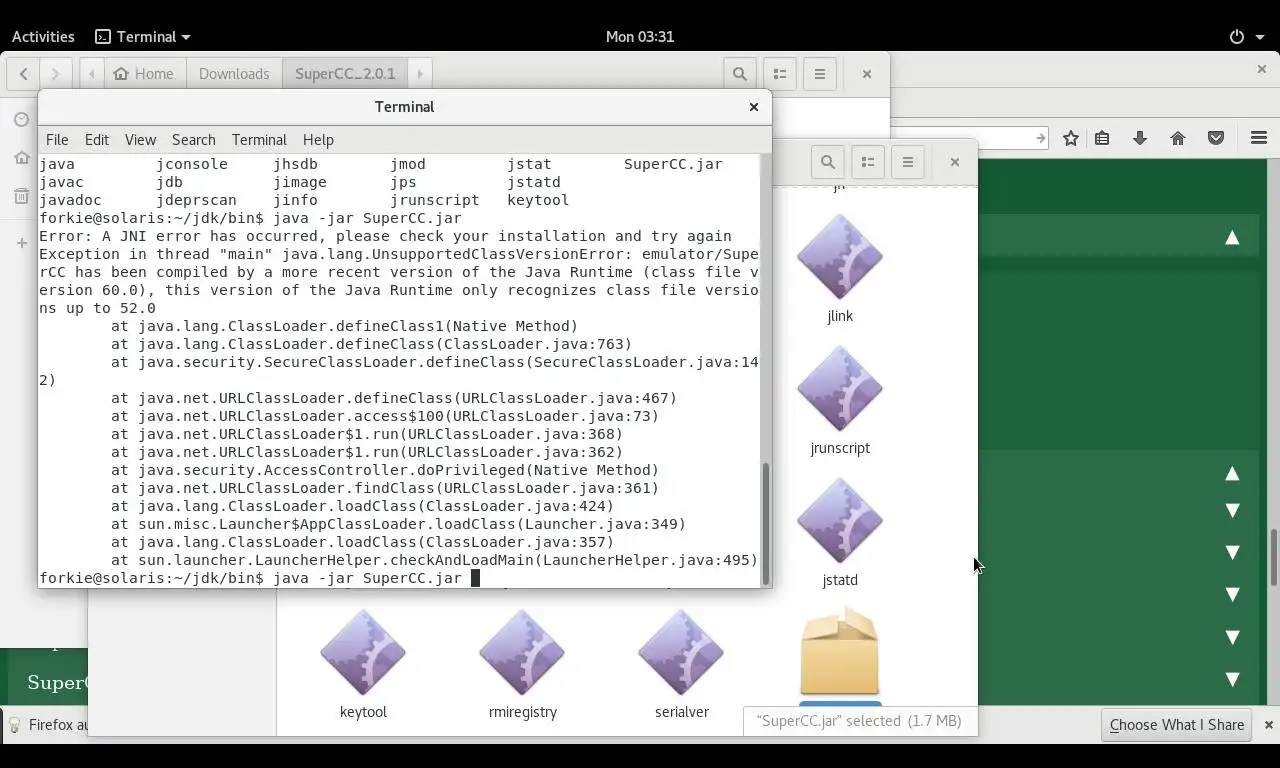The width and height of the screenshot is (1280, 768).
Task: Navigate to Downloads in path bar
Action: [x=234, y=74]
